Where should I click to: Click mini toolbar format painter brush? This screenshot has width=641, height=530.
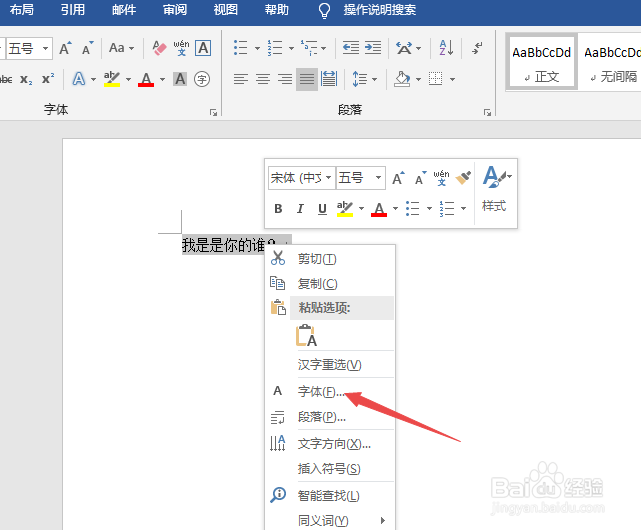(x=463, y=178)
